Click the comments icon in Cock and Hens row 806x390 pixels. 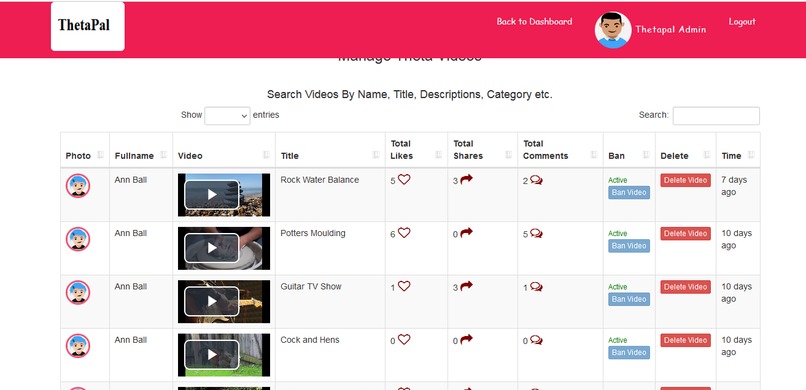tap(536, 340)
